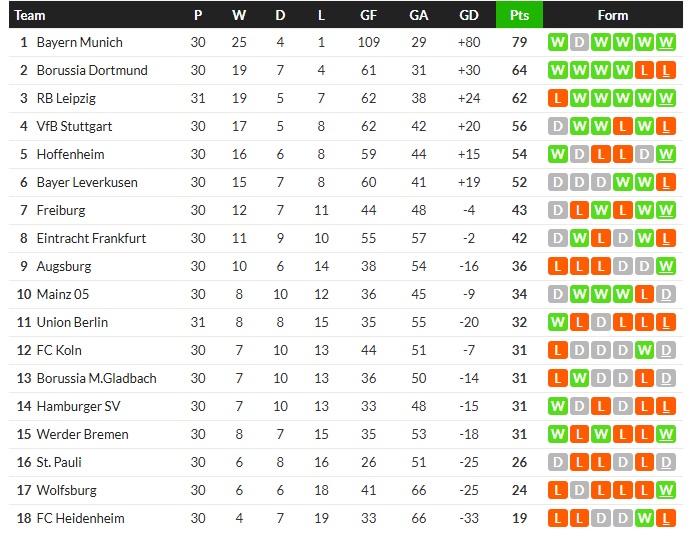Click the win badge in Hamburger SV's form
This screenshot has height=539, width=690.
click(558, 406)
